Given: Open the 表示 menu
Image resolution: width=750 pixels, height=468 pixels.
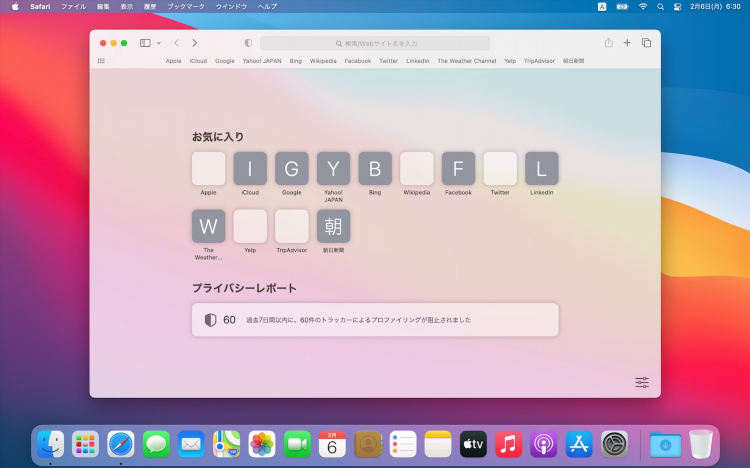Looking at the screenshot, I should [x=126, y=7].
